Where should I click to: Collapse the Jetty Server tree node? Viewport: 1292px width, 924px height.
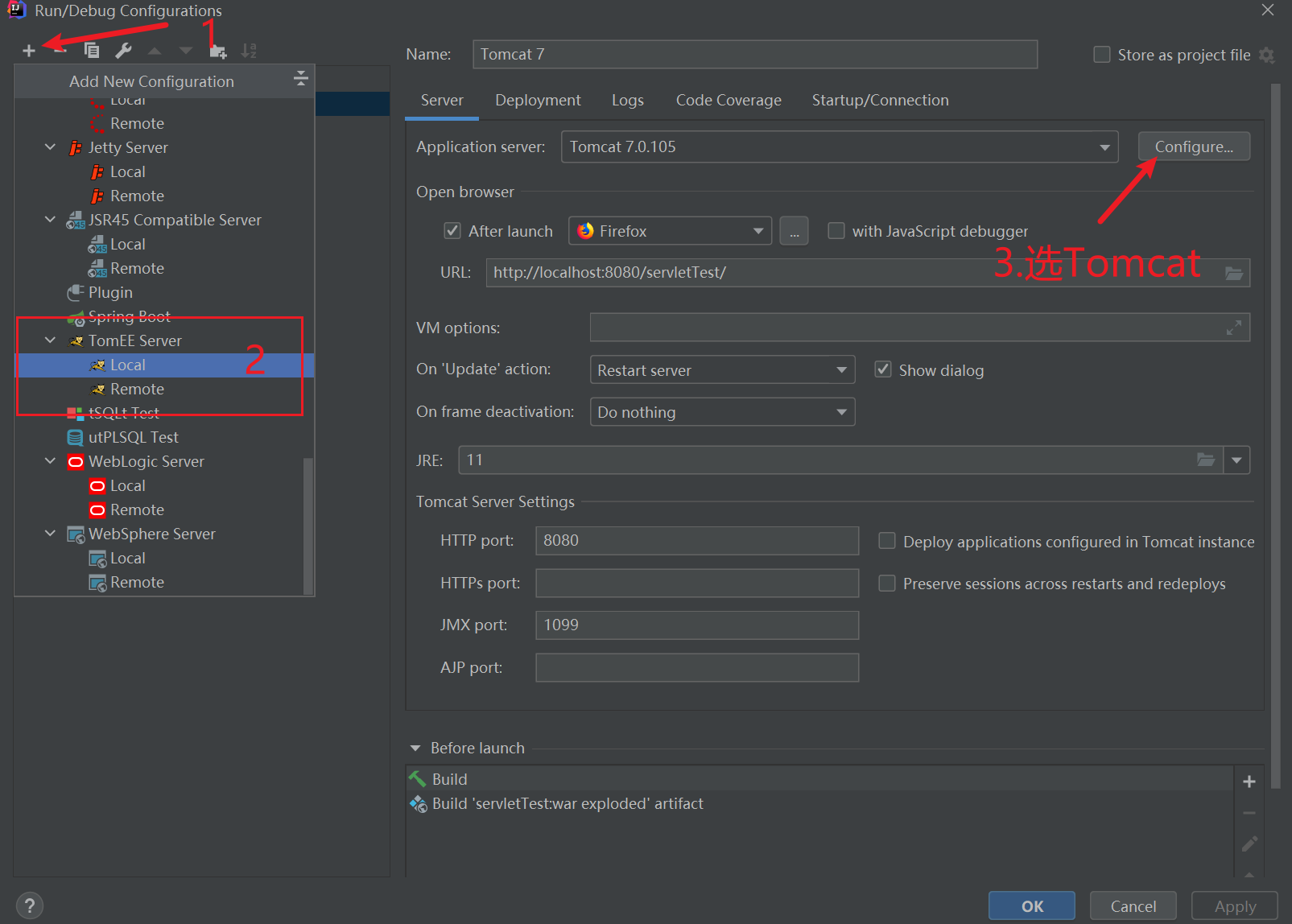coord(50,147)
